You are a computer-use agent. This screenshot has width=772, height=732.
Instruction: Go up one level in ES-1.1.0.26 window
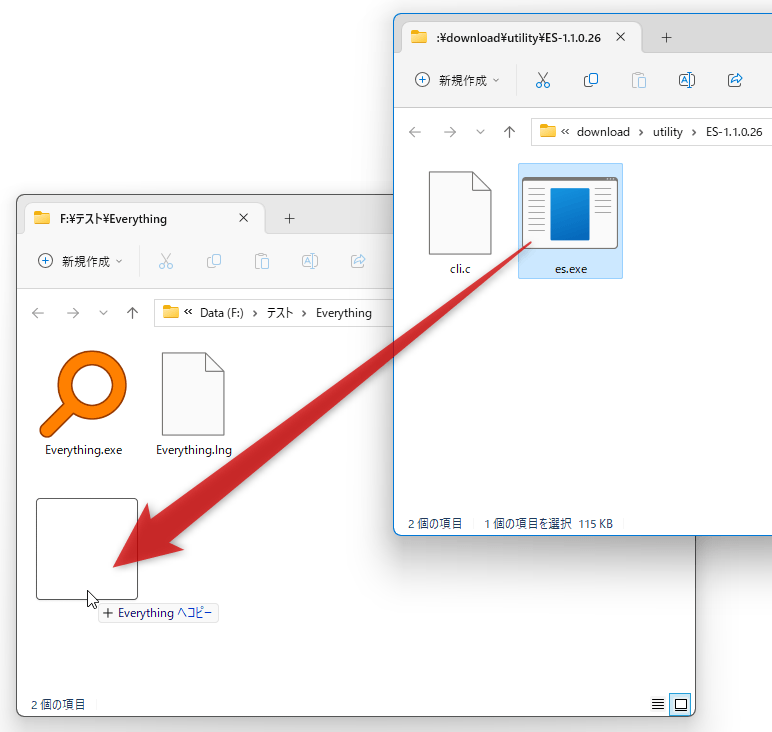click(509, 132)
